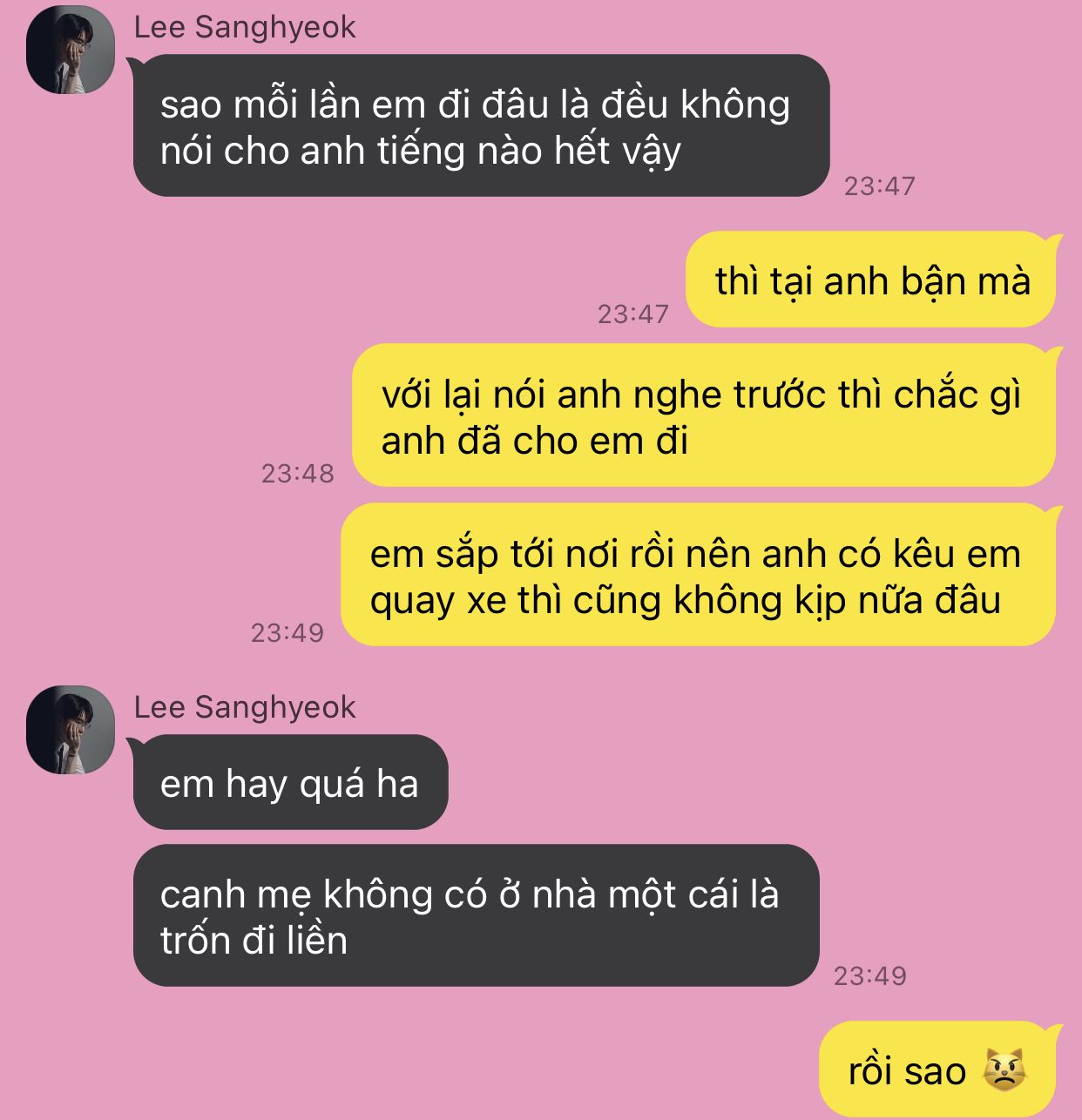Select the yellow bubble 'thì tại anh bận mà'
1082x1120 pixels.
click(x=871, y=280)
